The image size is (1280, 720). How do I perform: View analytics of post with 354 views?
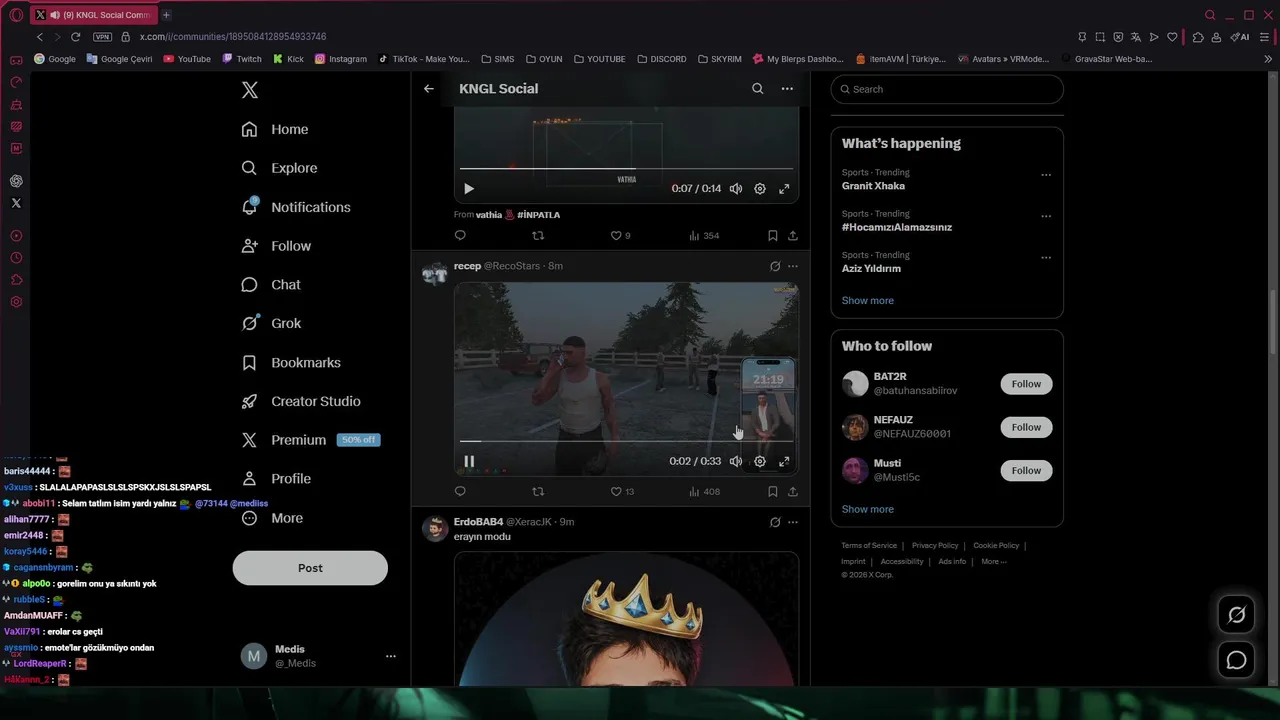(704, 236)
